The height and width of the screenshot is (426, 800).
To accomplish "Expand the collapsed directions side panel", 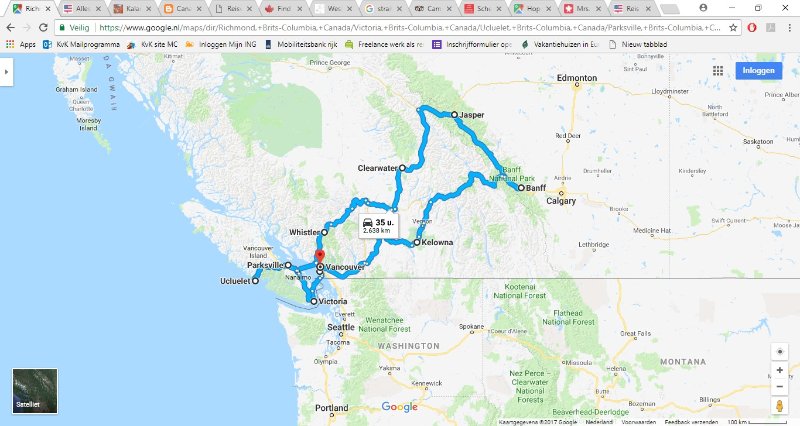I will [x=6, y=72].
